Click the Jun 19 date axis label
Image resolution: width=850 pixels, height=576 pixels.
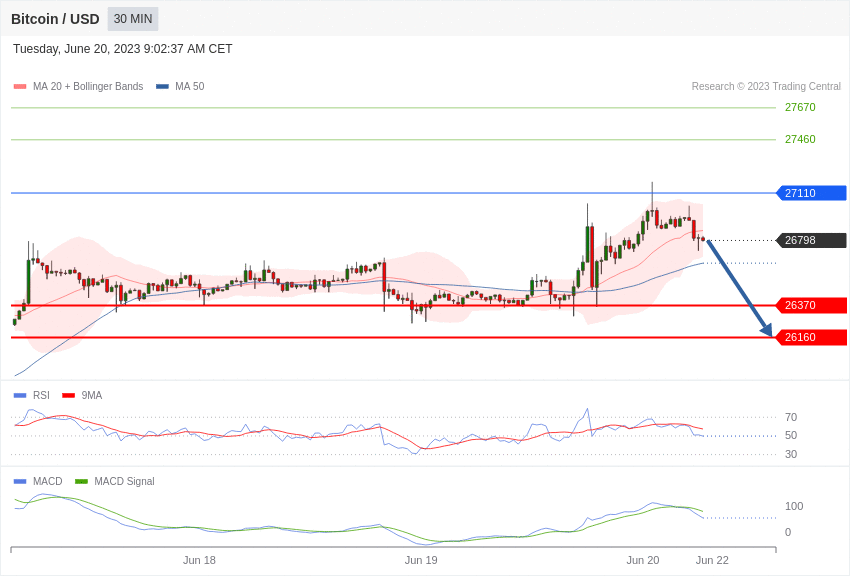421,560
